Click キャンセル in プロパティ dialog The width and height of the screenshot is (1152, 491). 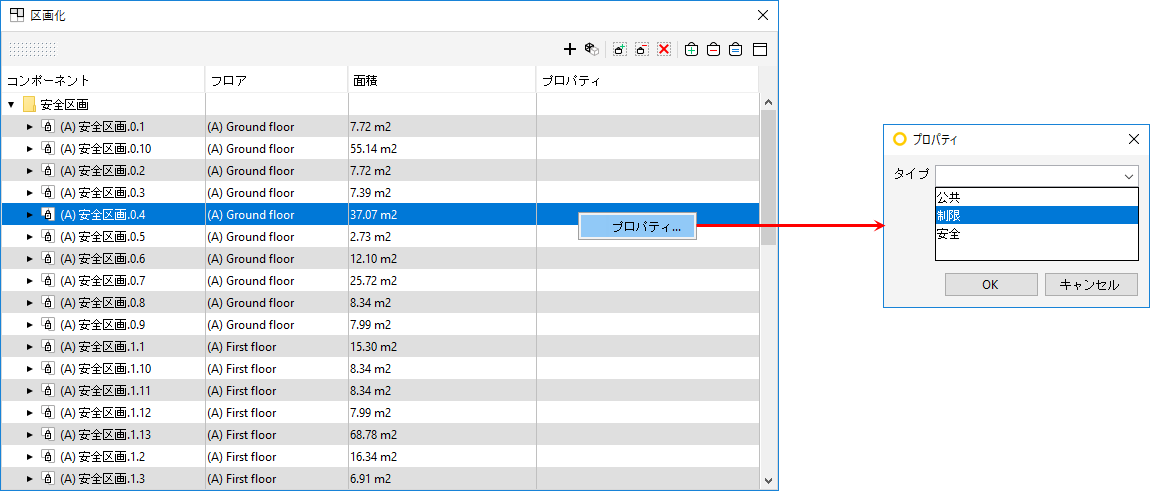point(1091,284)
